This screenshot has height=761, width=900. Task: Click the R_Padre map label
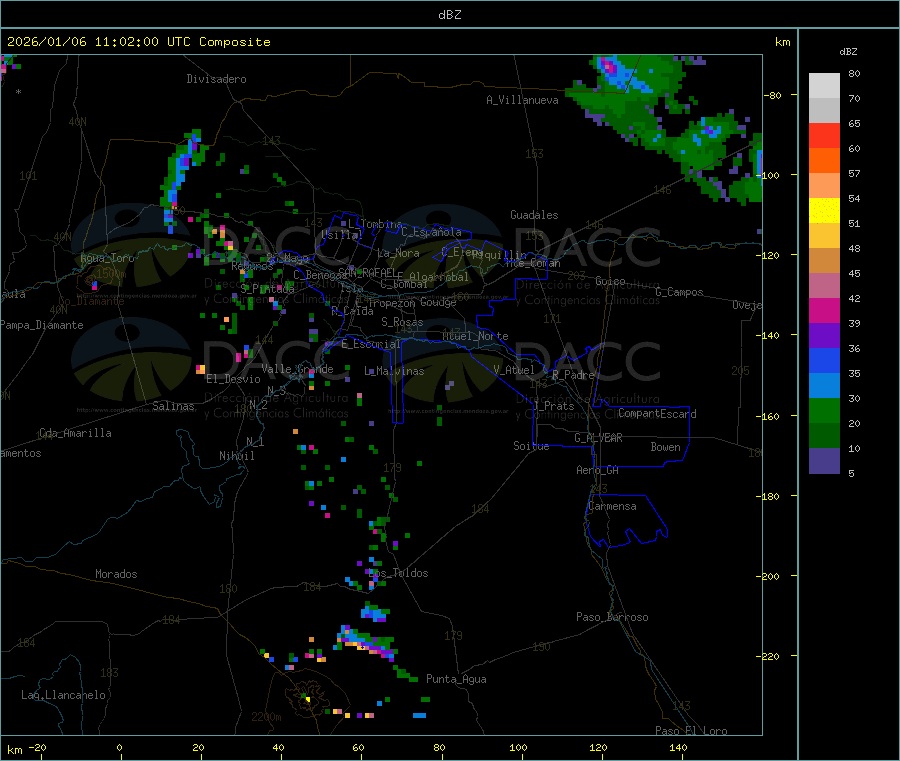(x=573, y=375)
